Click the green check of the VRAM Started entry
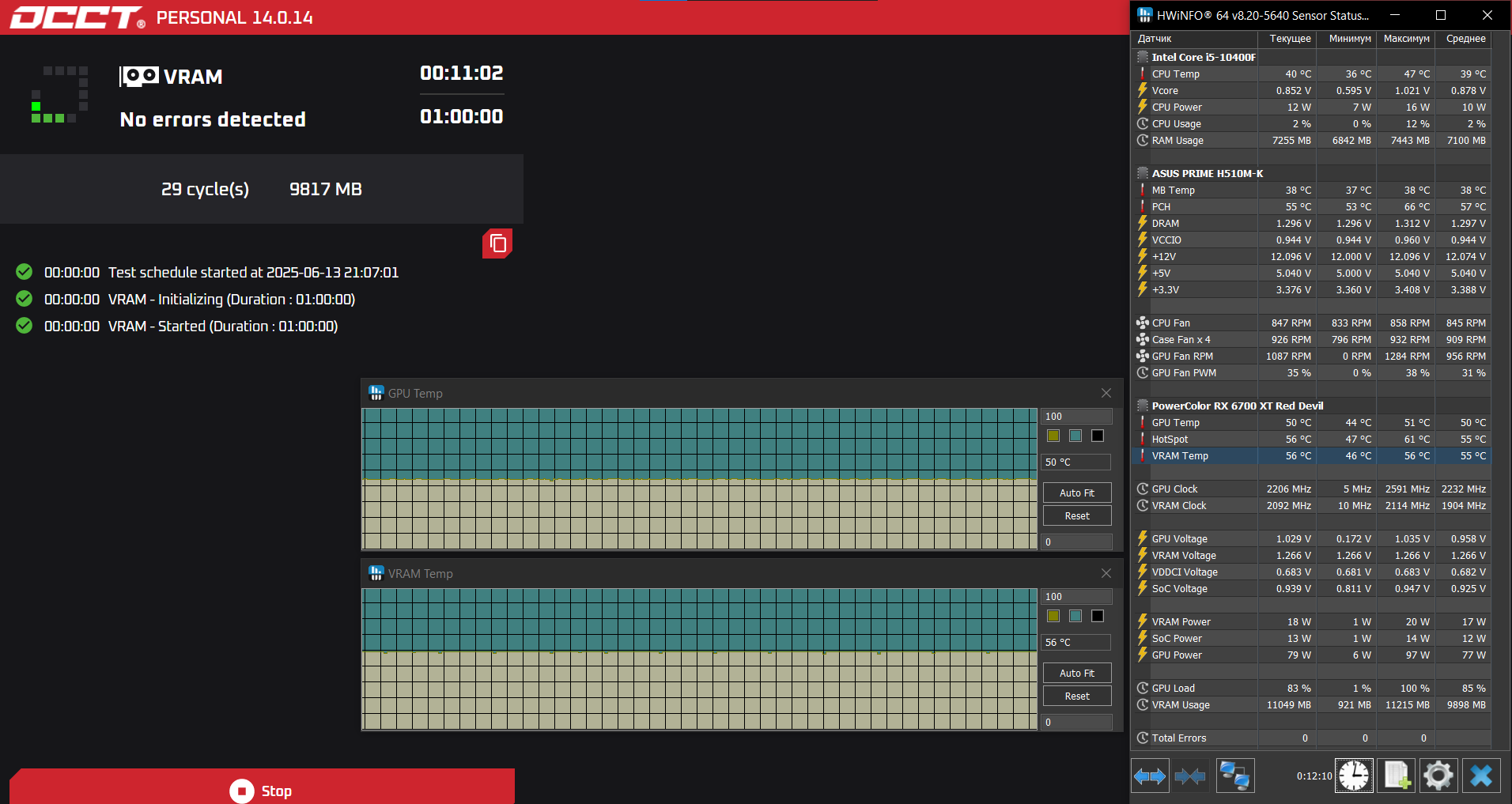The image size is (1512, 804). [x=25, y=326]
